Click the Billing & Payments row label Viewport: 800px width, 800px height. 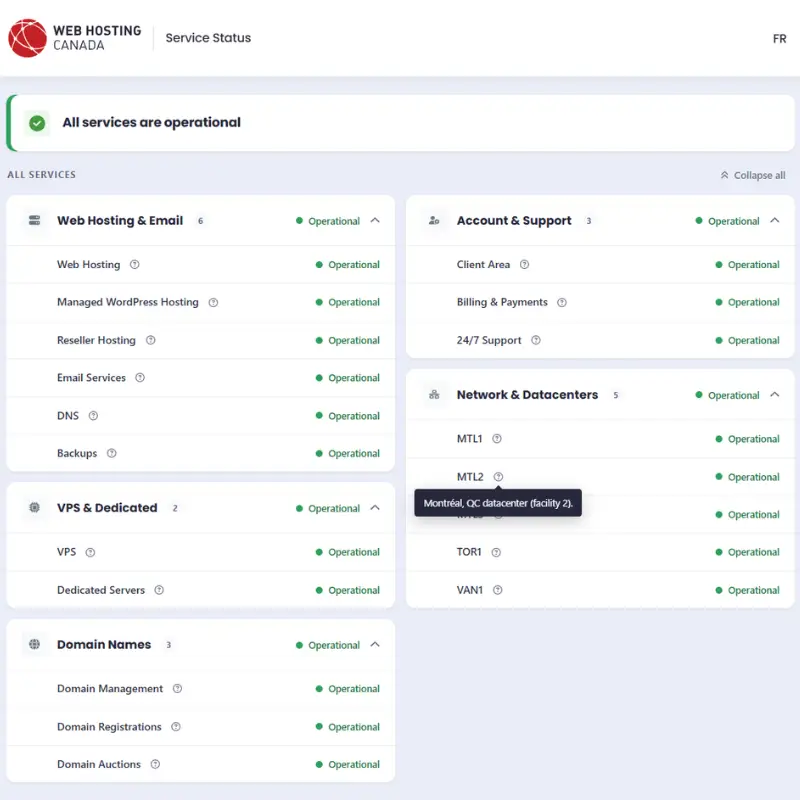502,302
